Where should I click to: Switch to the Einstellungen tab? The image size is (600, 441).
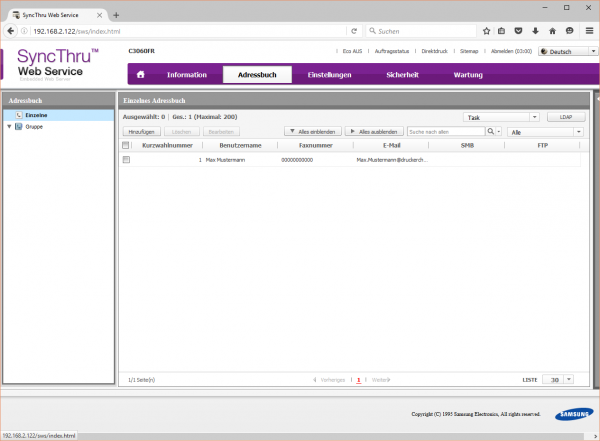tap(329, 75)
